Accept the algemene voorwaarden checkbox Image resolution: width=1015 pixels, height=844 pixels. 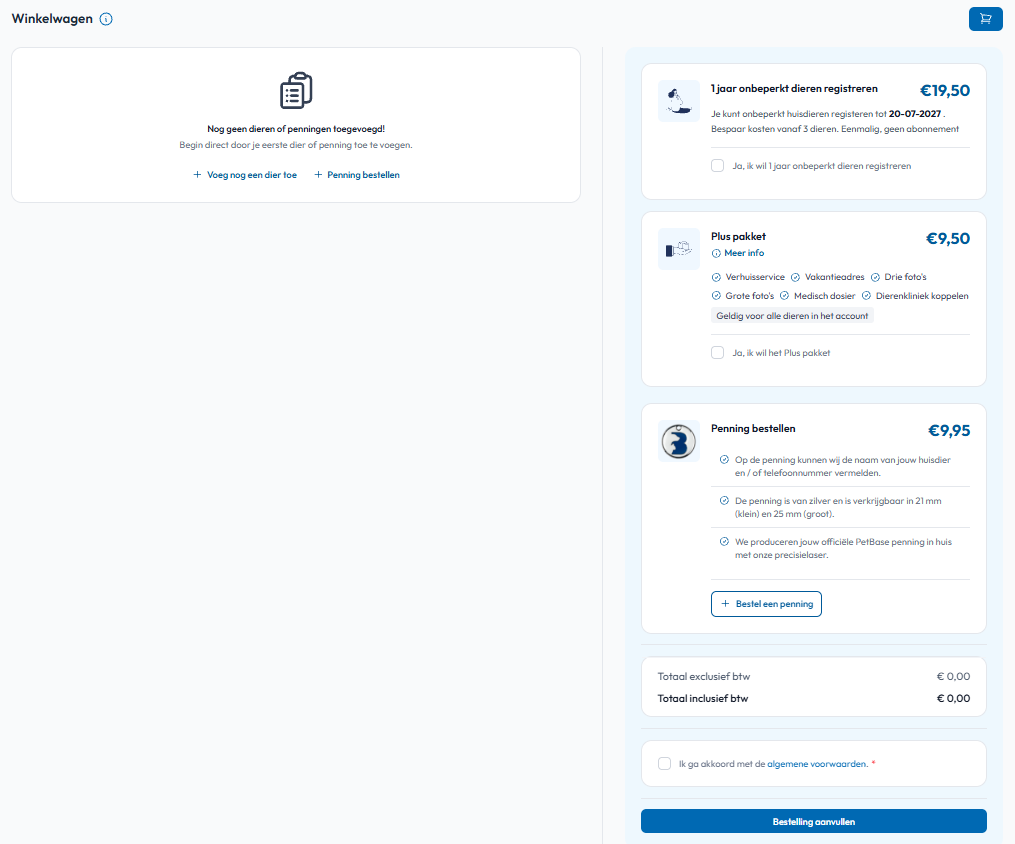(664, 764)
